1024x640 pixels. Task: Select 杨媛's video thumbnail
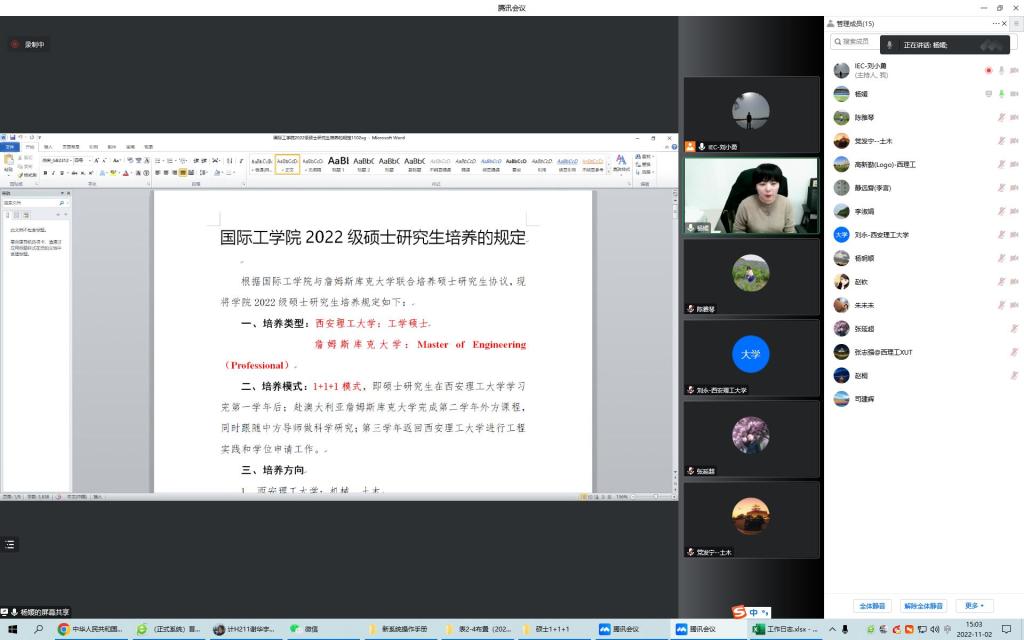click(751, 196)
